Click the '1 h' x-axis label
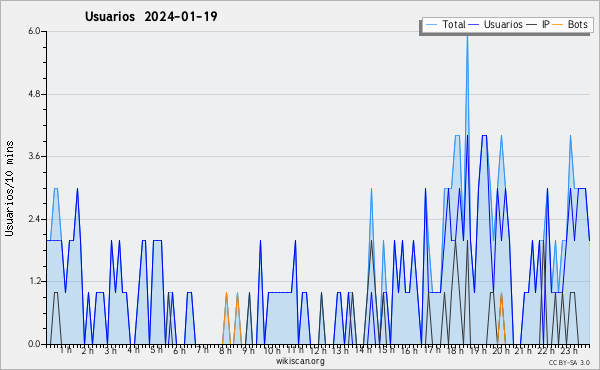This screenshot has width=600, height=370. (65, 350)
